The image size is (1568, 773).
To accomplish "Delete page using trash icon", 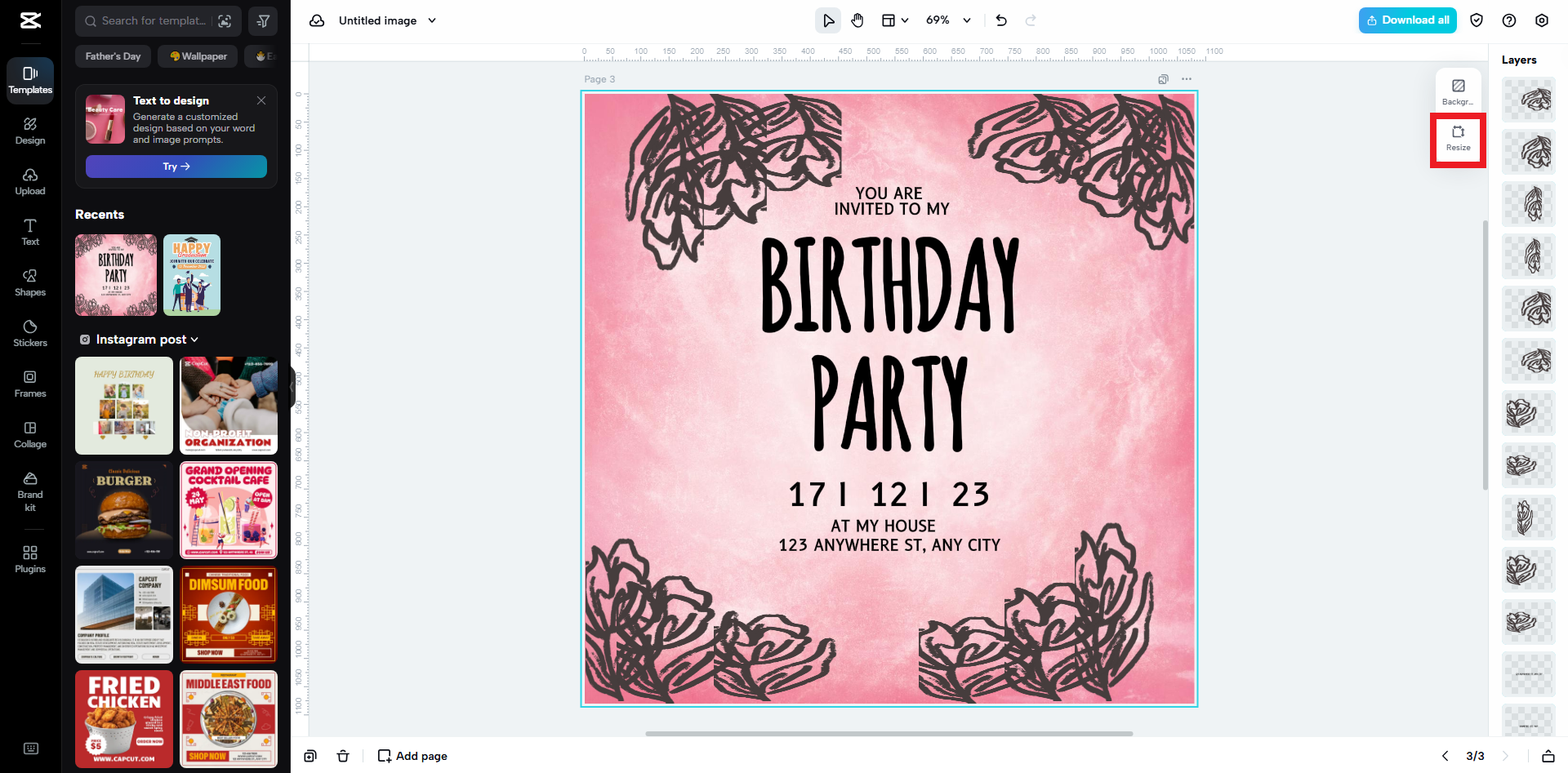I will pyautogui.click(x=343, y=756).
